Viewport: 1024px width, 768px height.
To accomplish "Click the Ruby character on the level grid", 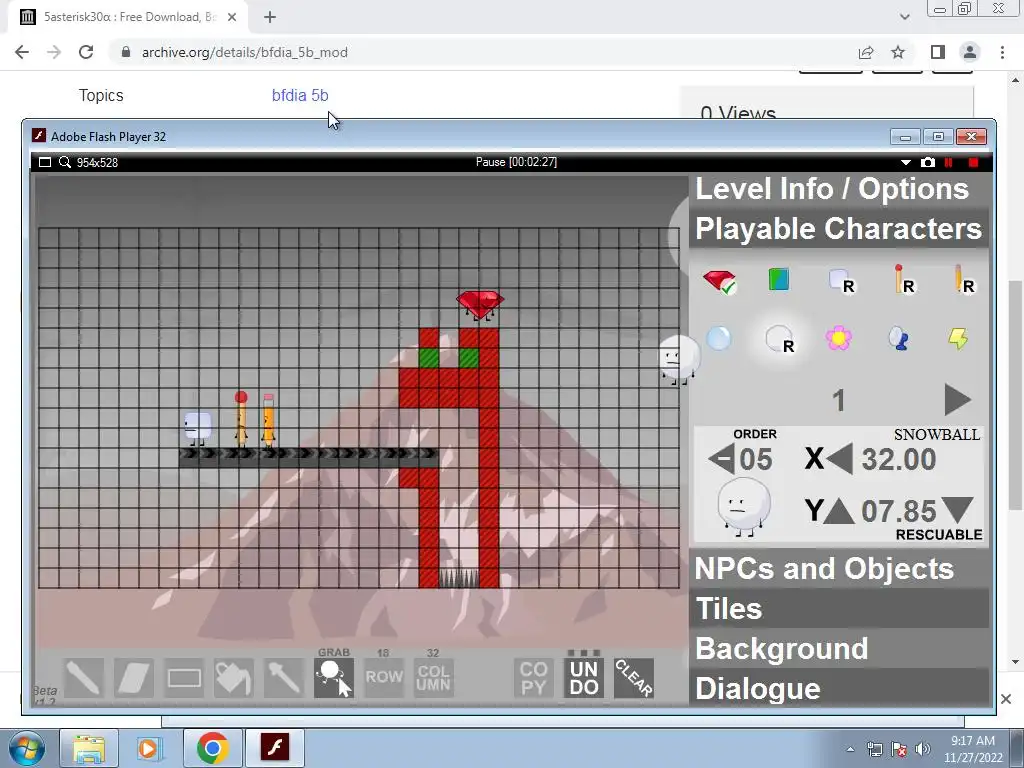I will [x=480, y=305].
